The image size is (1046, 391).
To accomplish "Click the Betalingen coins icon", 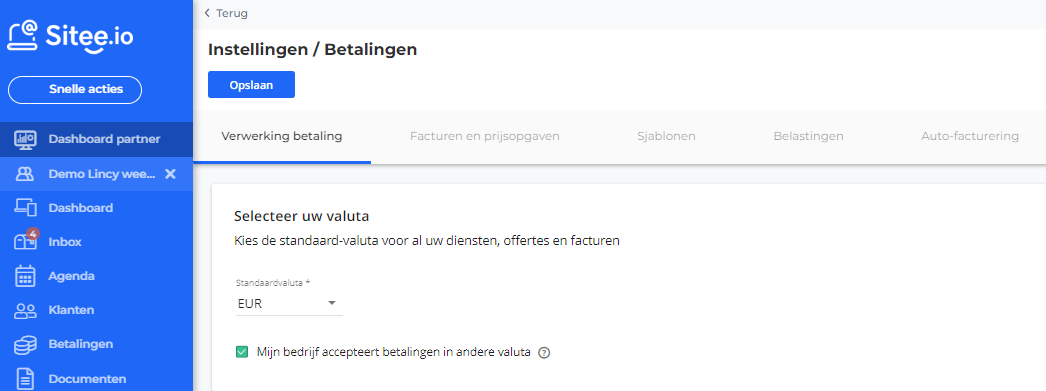I will click(x=25, y=344).
